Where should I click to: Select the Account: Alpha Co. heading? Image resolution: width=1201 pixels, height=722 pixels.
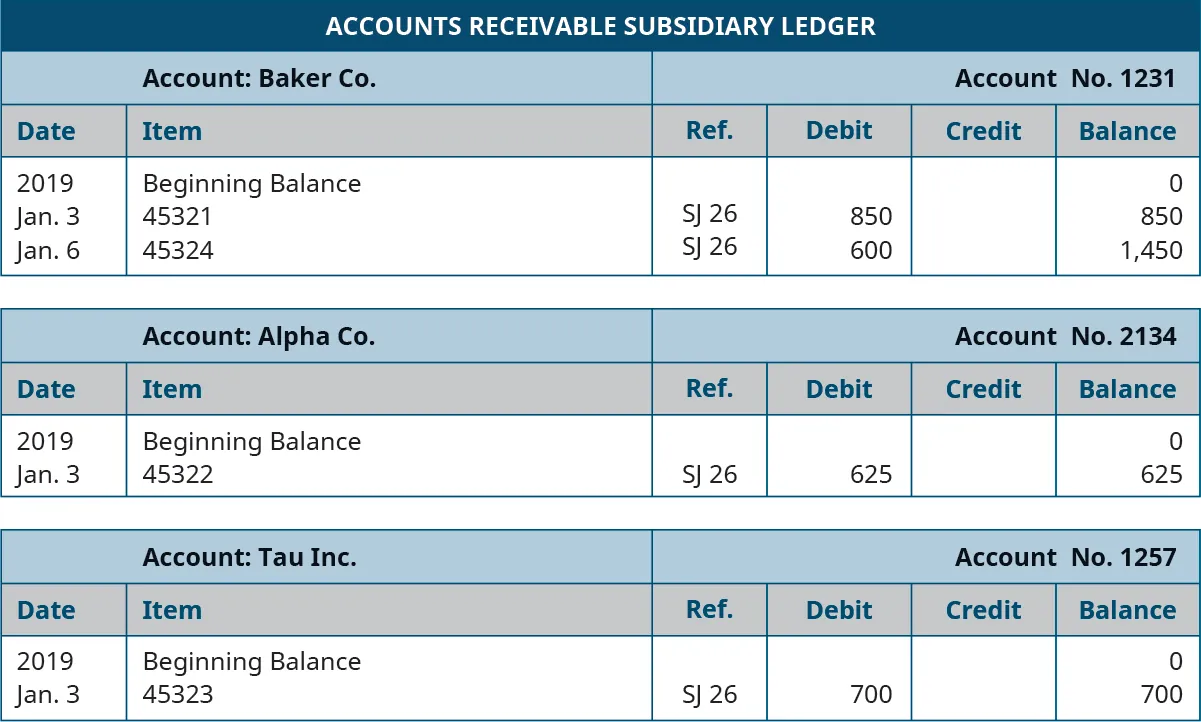tap(259, 336)
